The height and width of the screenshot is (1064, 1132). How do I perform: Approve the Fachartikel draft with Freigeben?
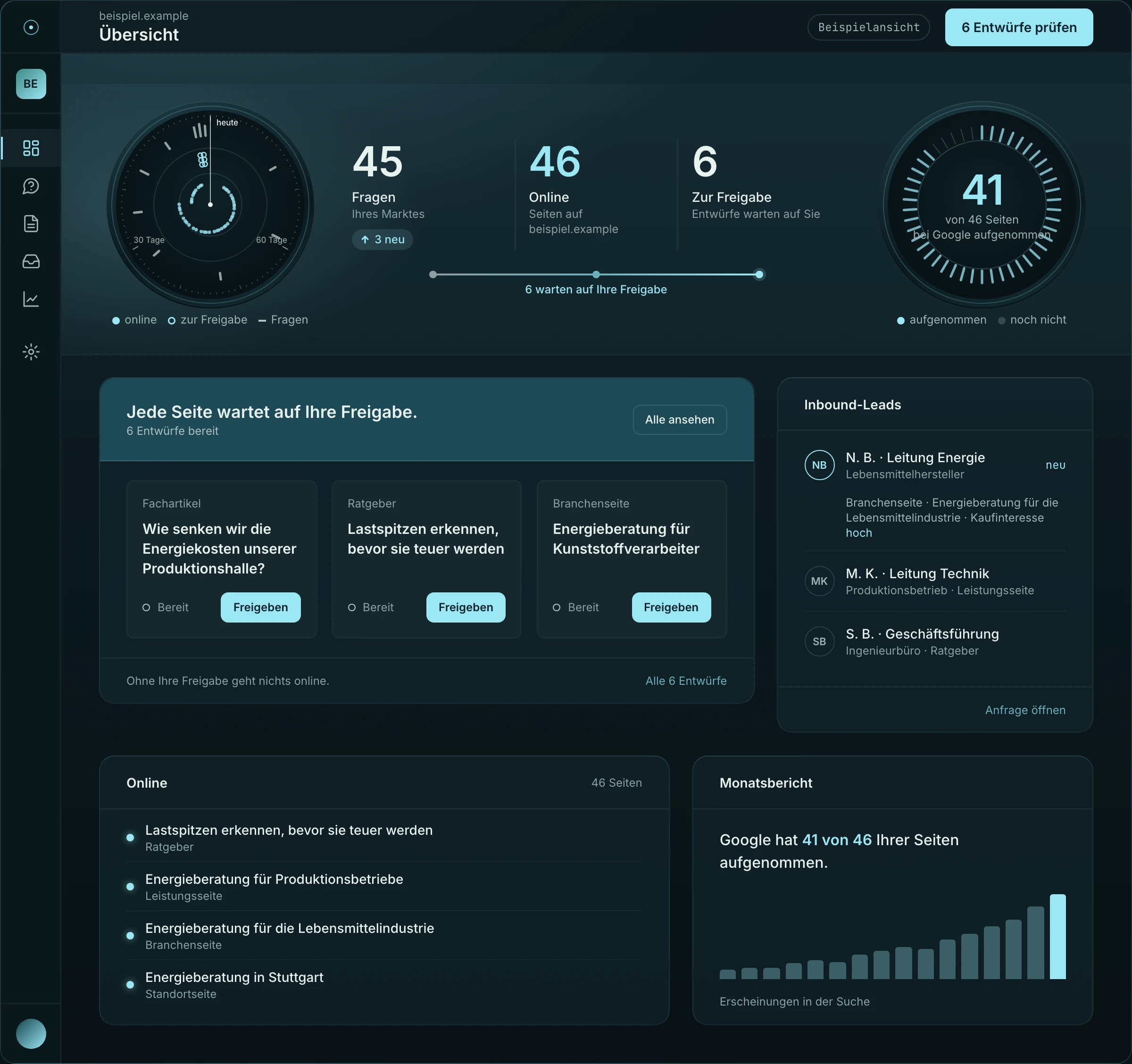(261, 607)
